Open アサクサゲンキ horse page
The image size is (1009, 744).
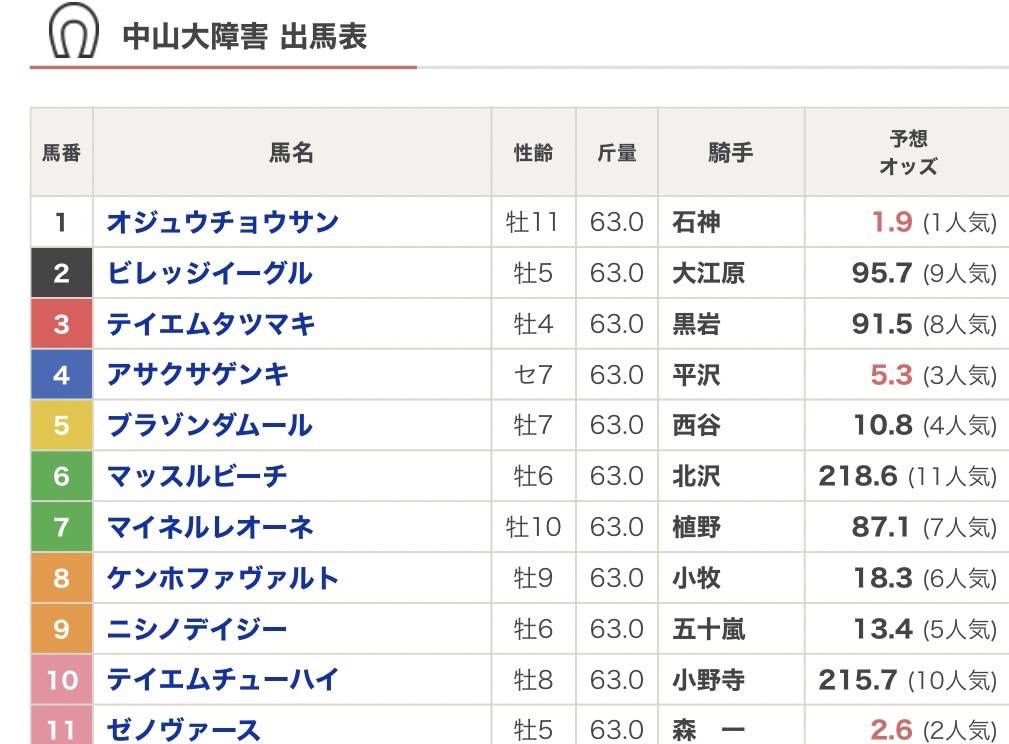click(x=198, y=375)
